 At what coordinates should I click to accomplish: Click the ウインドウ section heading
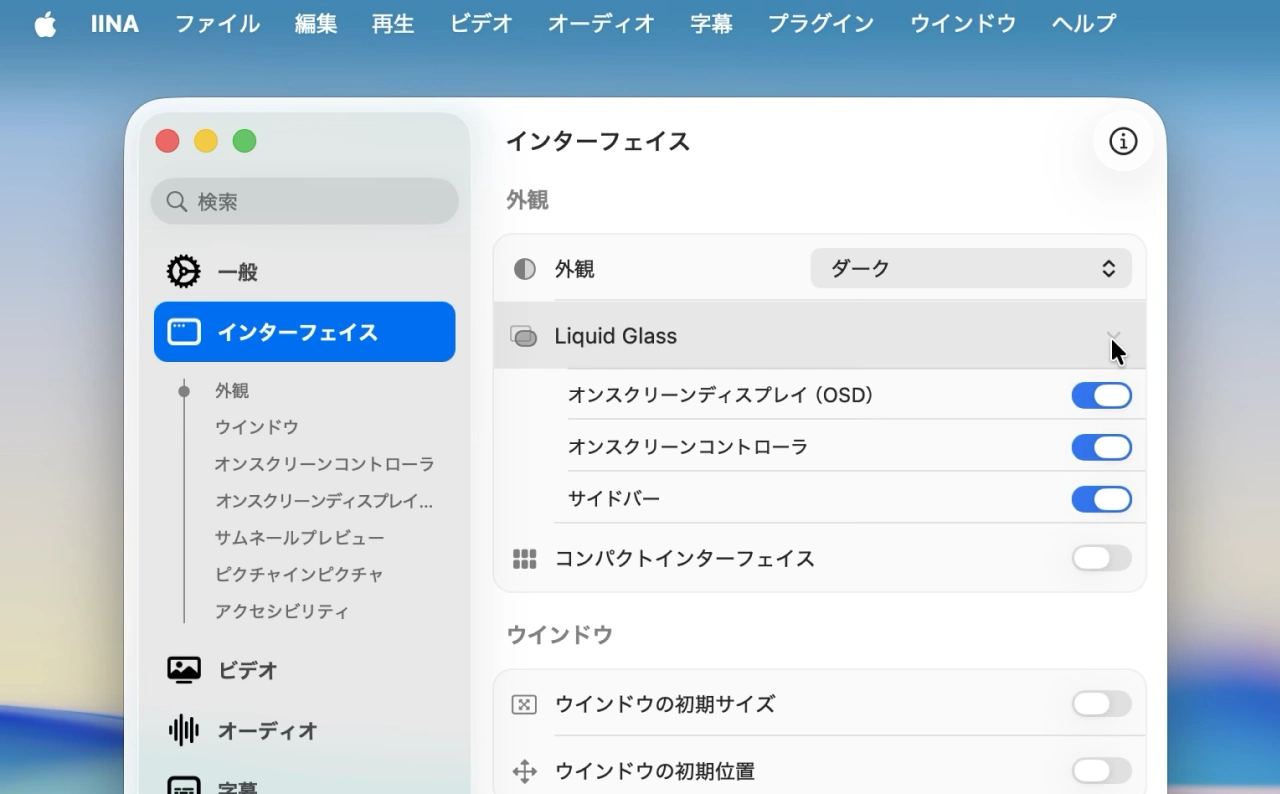coord(560,635)
